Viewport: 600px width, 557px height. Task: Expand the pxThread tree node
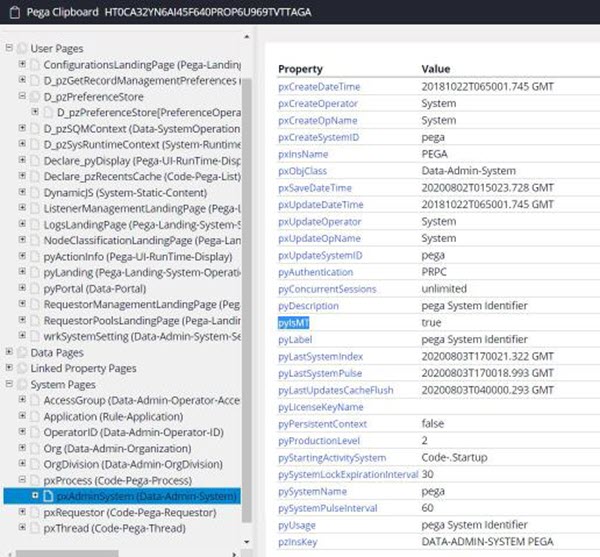pyautogui.click(x=22, y=528)
